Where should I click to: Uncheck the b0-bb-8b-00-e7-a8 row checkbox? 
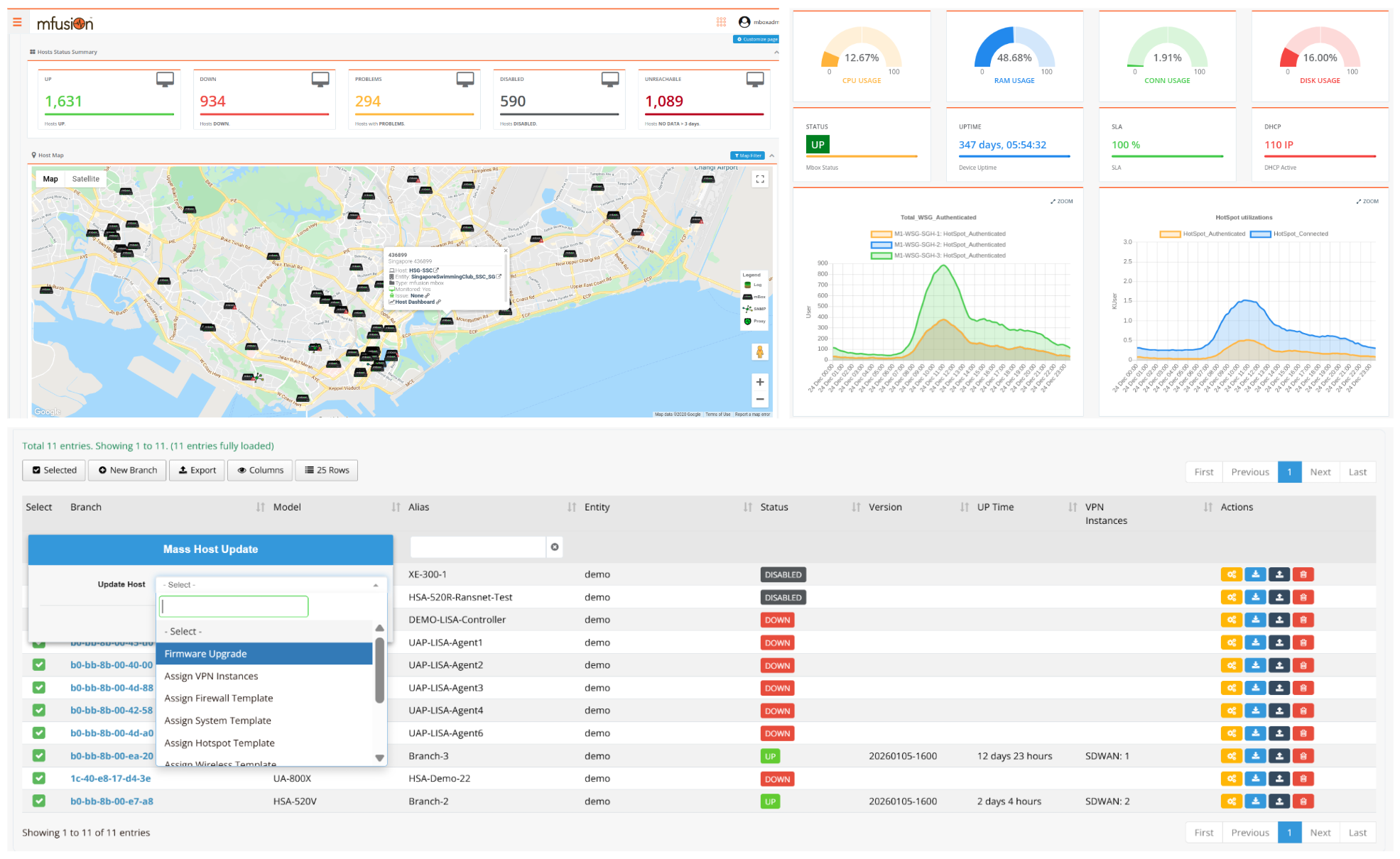(39, 801)
